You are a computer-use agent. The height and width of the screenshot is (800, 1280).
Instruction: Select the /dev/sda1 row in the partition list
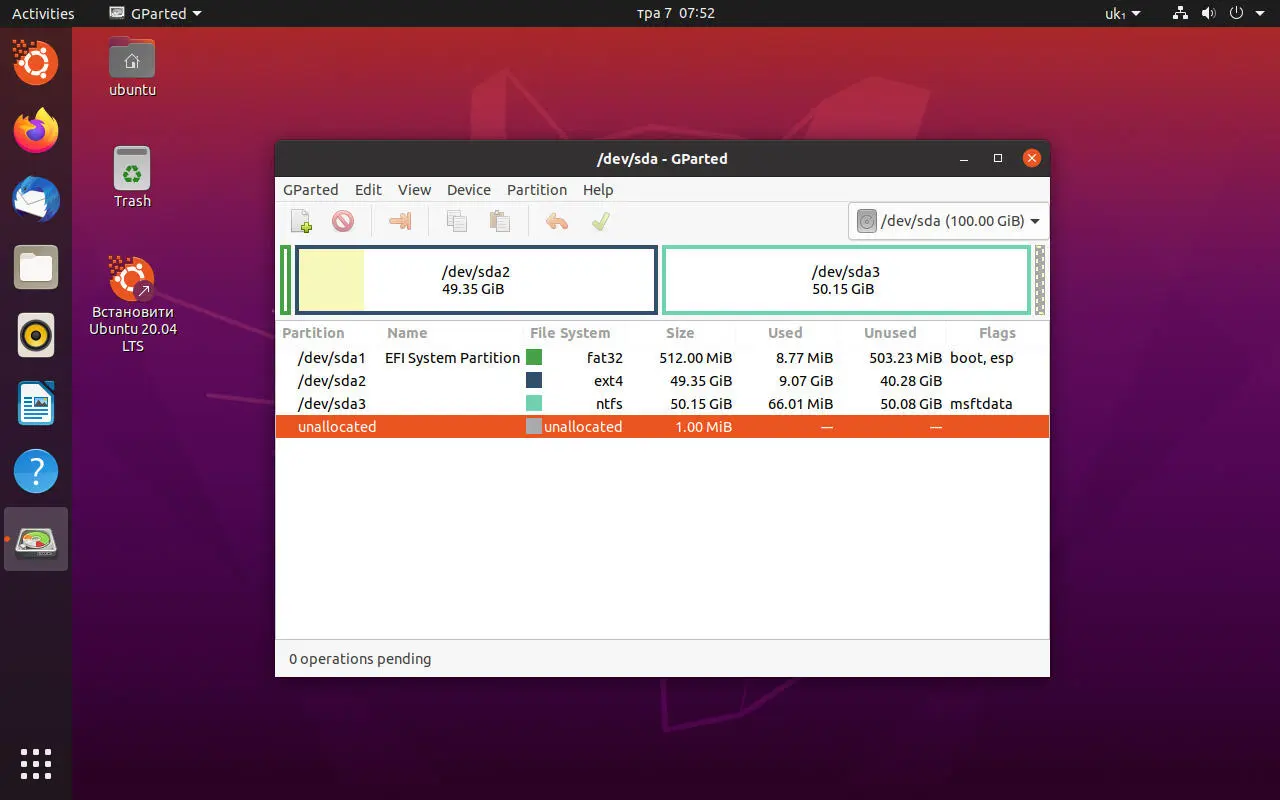tap(662, 358)
